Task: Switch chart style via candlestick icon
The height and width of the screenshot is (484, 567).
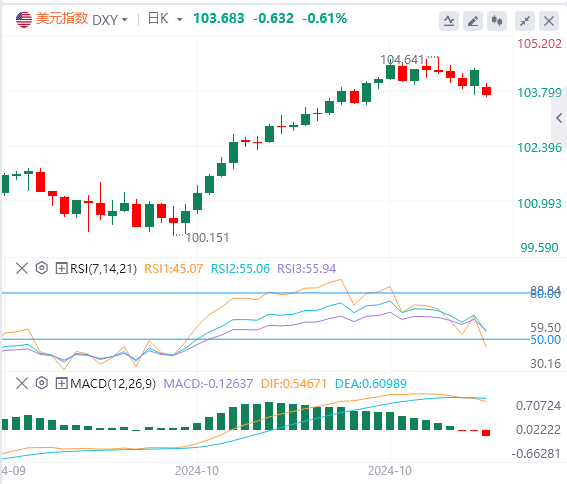Action: (x=497, y=21)
